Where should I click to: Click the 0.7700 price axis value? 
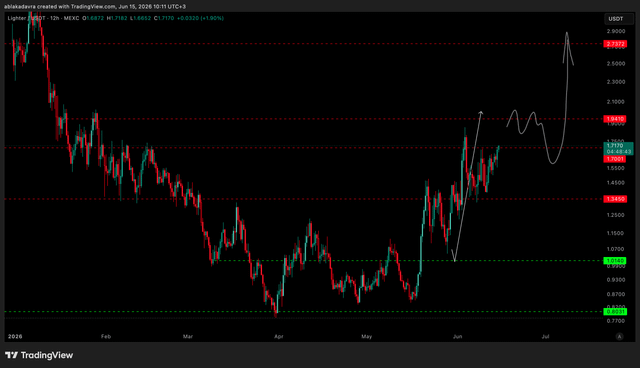coord(616,321)
